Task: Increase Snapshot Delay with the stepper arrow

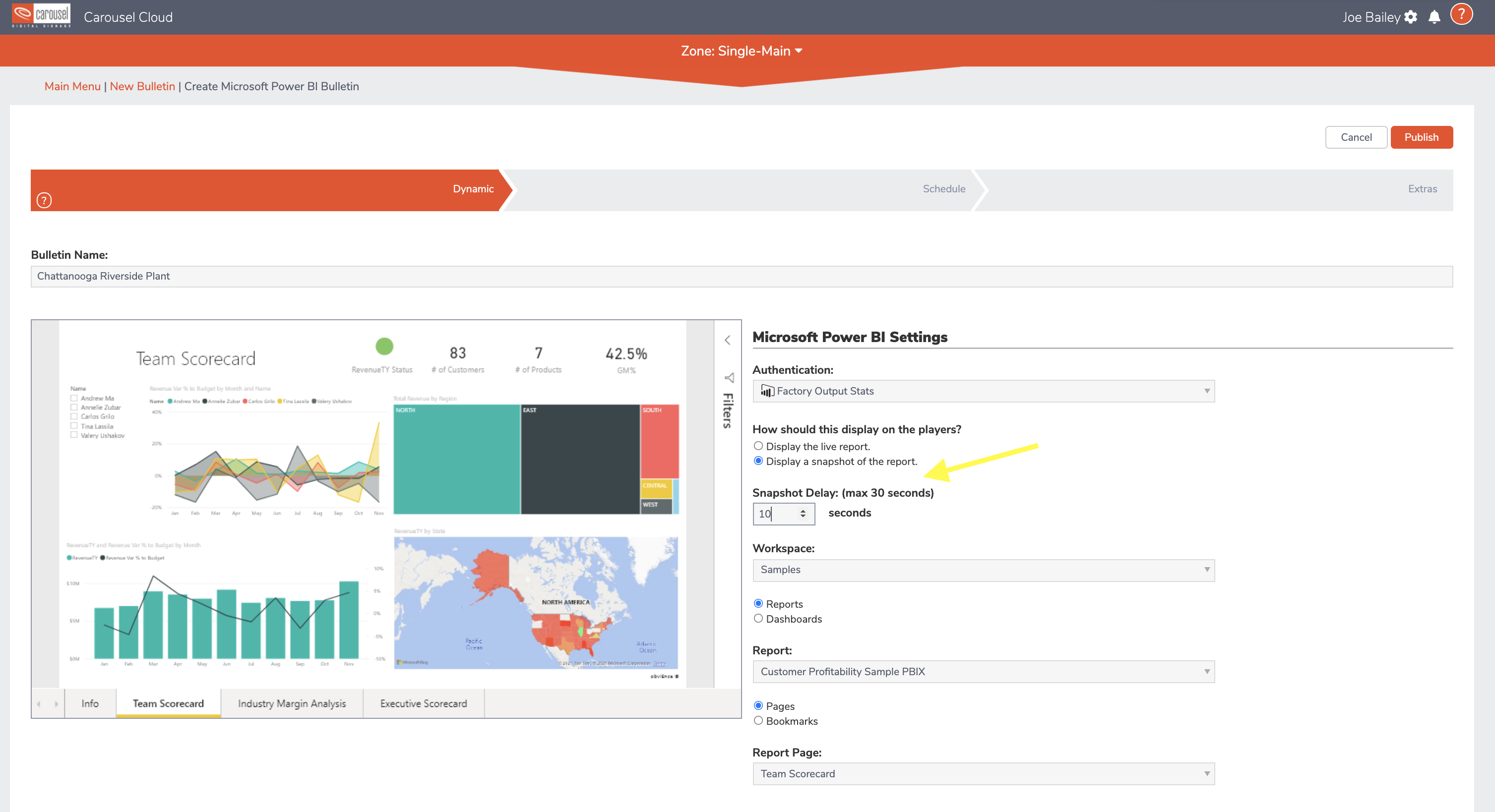Action: point(803,510)
